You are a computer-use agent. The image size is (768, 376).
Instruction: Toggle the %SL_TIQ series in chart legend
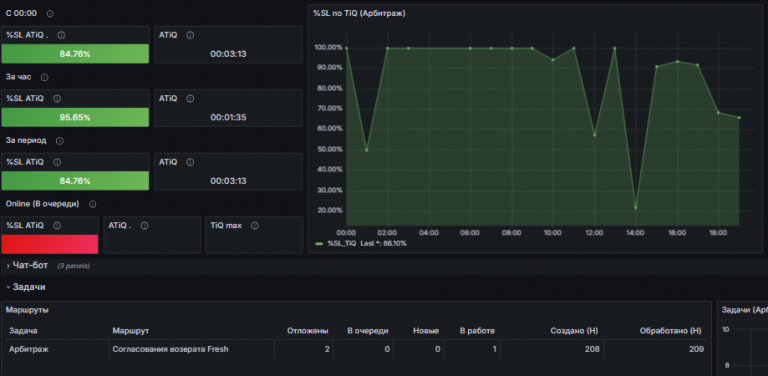tap(341, 243)
